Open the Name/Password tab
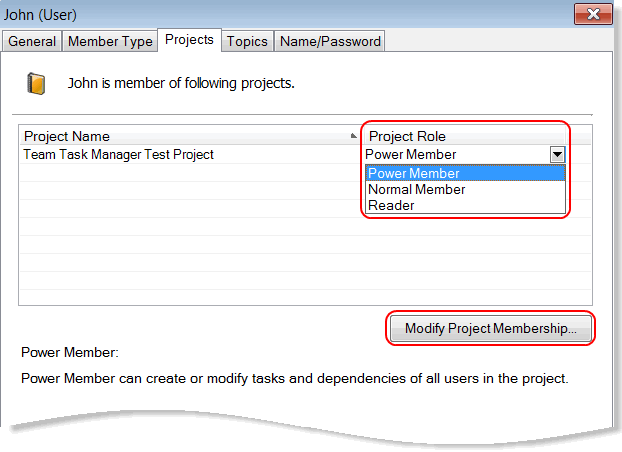Screen dimensions: 622x452 pos(328,41)
